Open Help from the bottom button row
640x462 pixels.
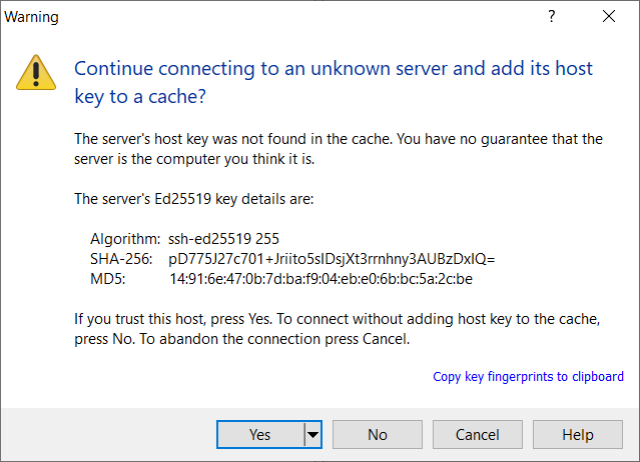coord(578,435)
